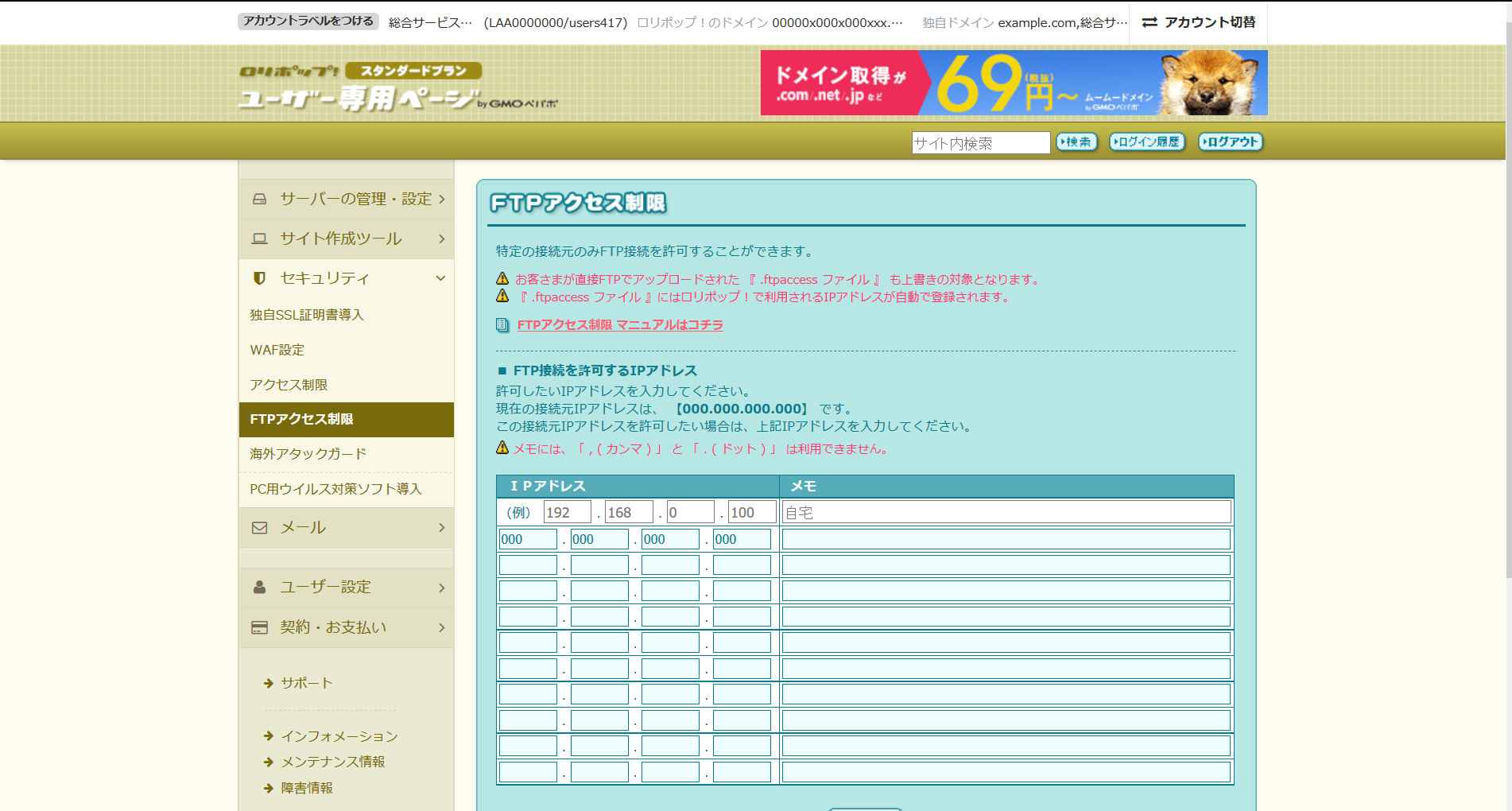This screenshot has width=1512, height=811.
Task: Click the server icon beside サーバーの管理・設定
Action: point(259,199)
